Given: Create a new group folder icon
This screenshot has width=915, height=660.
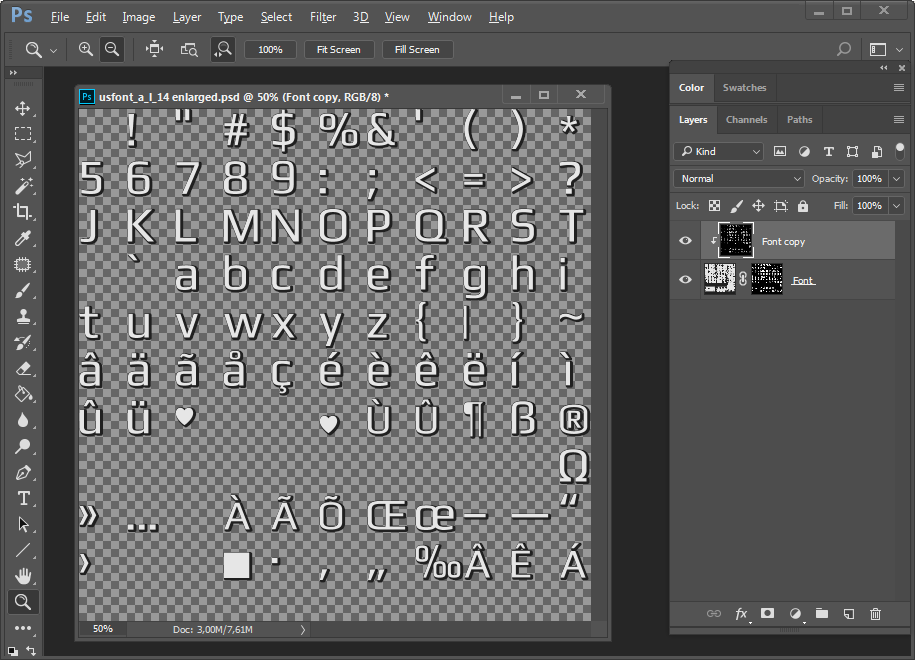Looking at the screenshot, I should coord(822,613).
